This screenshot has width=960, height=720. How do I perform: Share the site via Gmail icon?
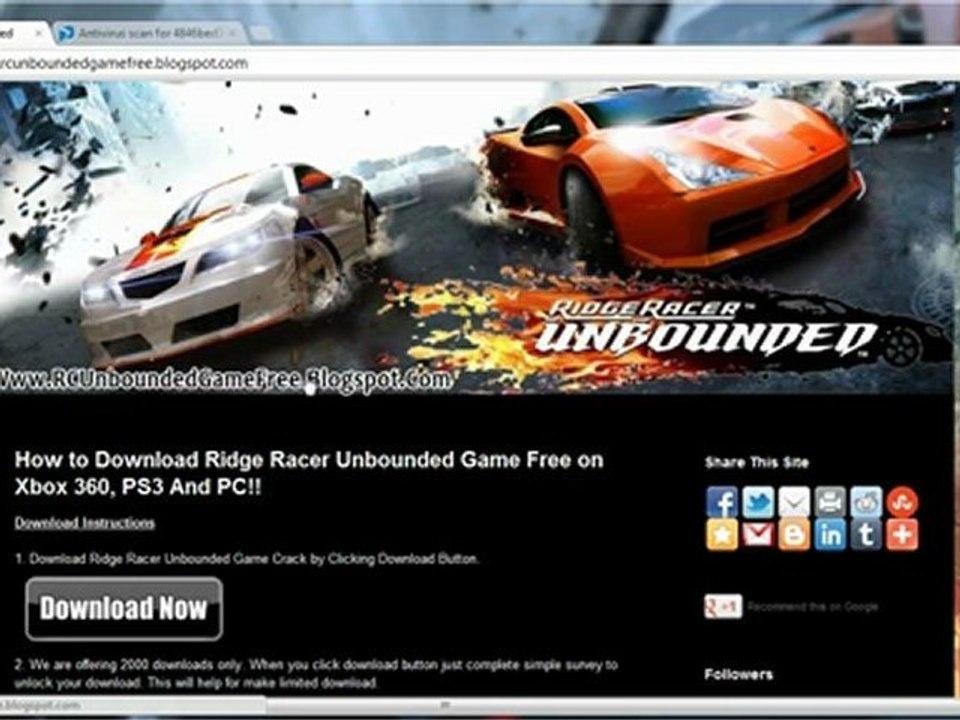click(758, 534)
